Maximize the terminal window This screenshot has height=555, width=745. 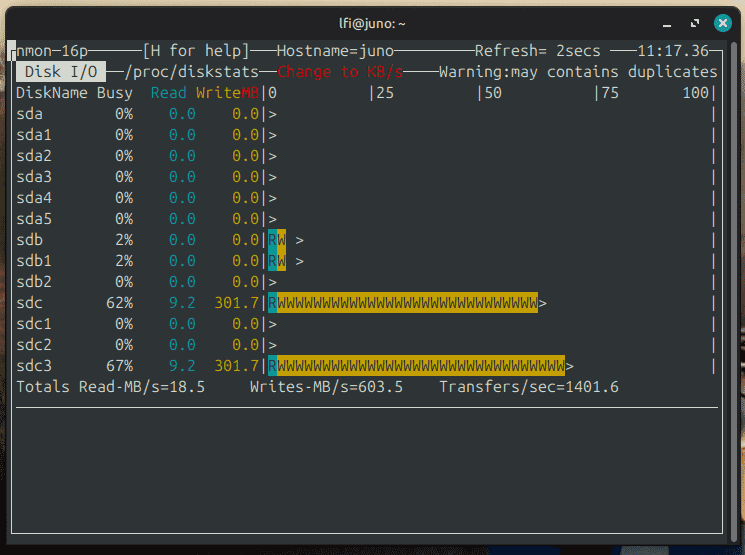tap(695, 23)
